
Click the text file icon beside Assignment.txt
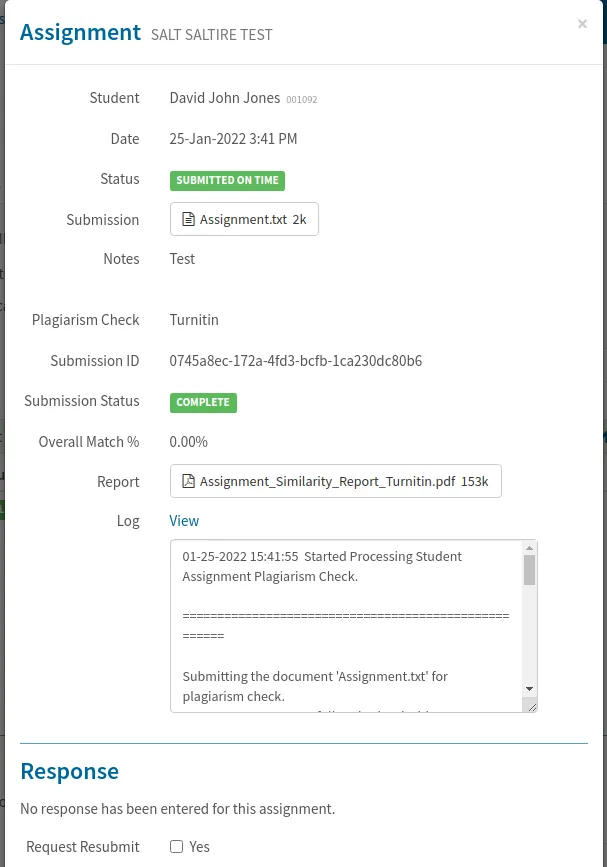click(x=189, y=220)
